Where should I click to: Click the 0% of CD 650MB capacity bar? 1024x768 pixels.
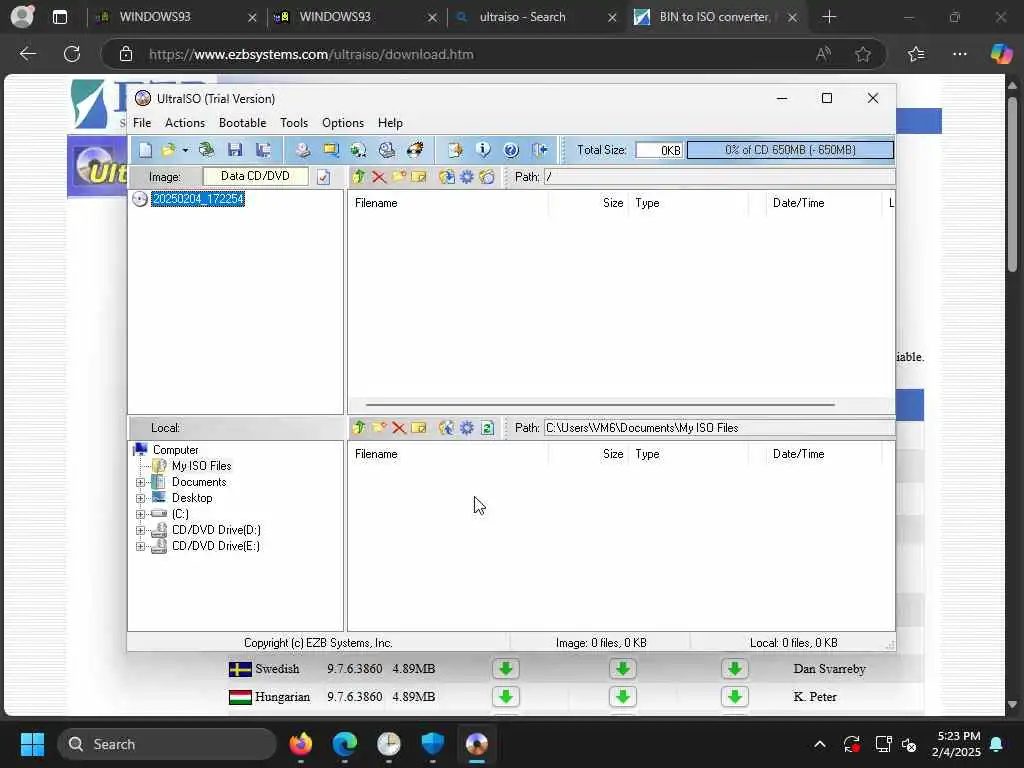click(x=790, y=150)
